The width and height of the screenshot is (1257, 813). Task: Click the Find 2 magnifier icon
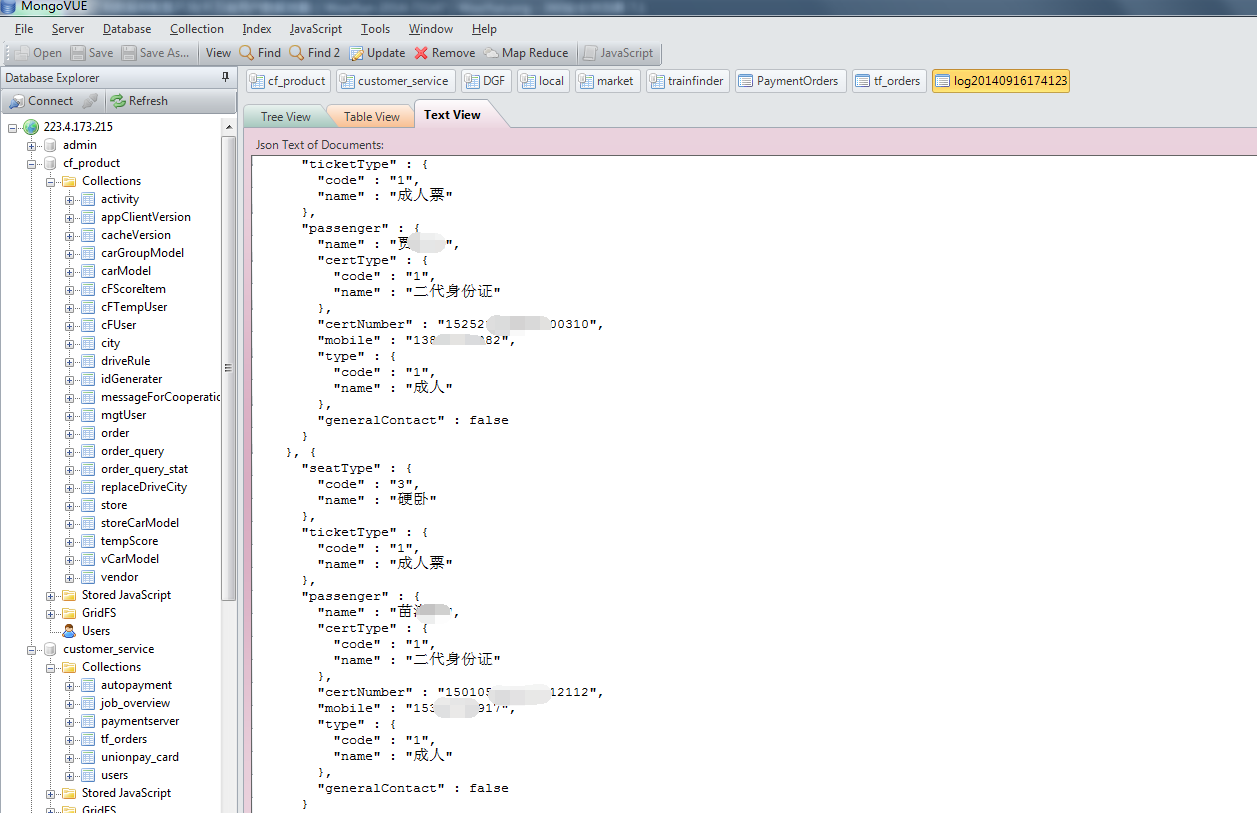[x=296, y=53]
